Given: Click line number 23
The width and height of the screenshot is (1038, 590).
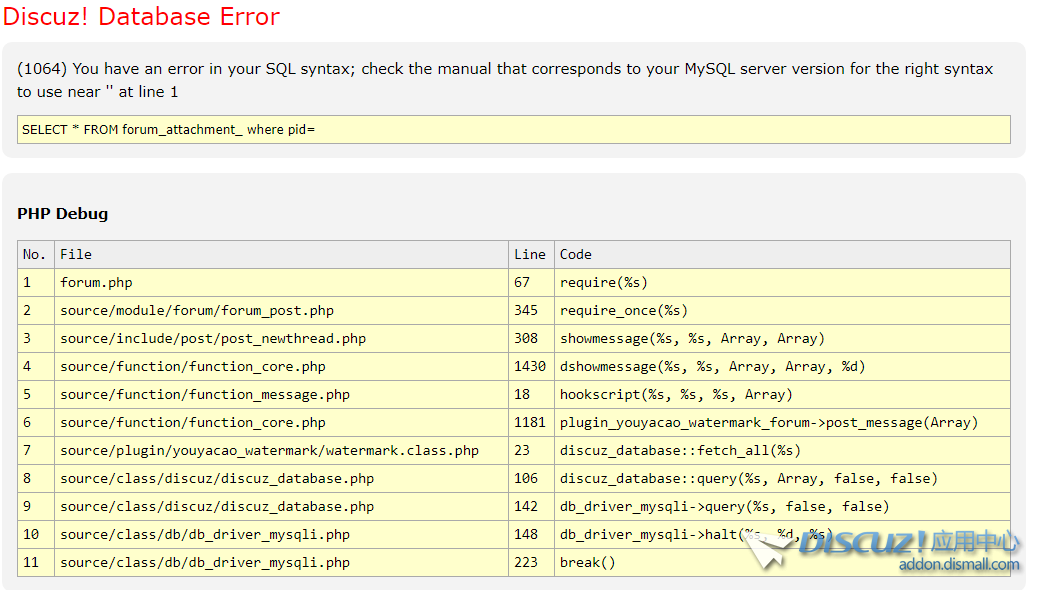Looking at the screenshot, I should [x=532, y=450].
